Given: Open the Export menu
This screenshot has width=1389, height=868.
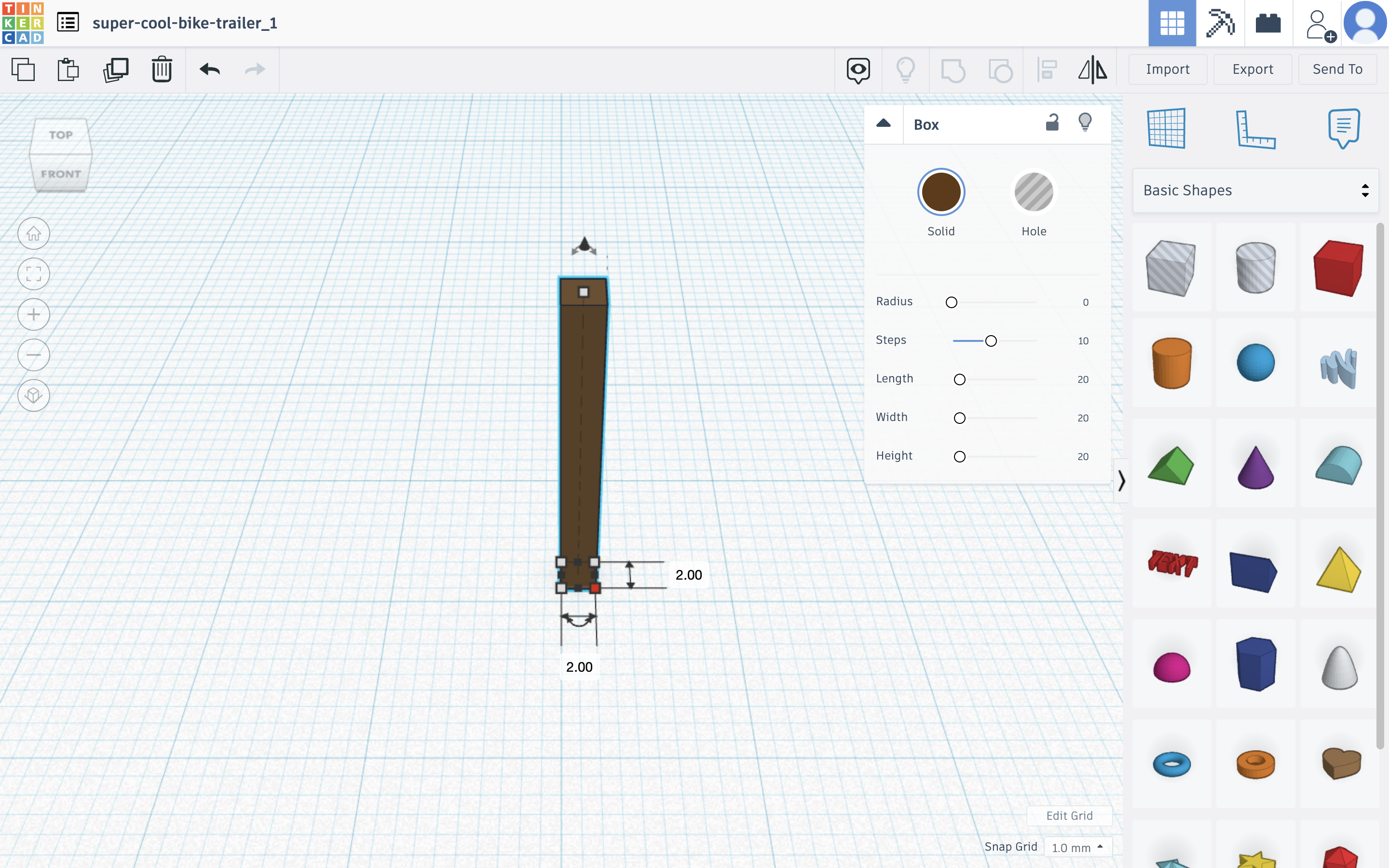Looking at the screenshot, I should pos(1252,69).
